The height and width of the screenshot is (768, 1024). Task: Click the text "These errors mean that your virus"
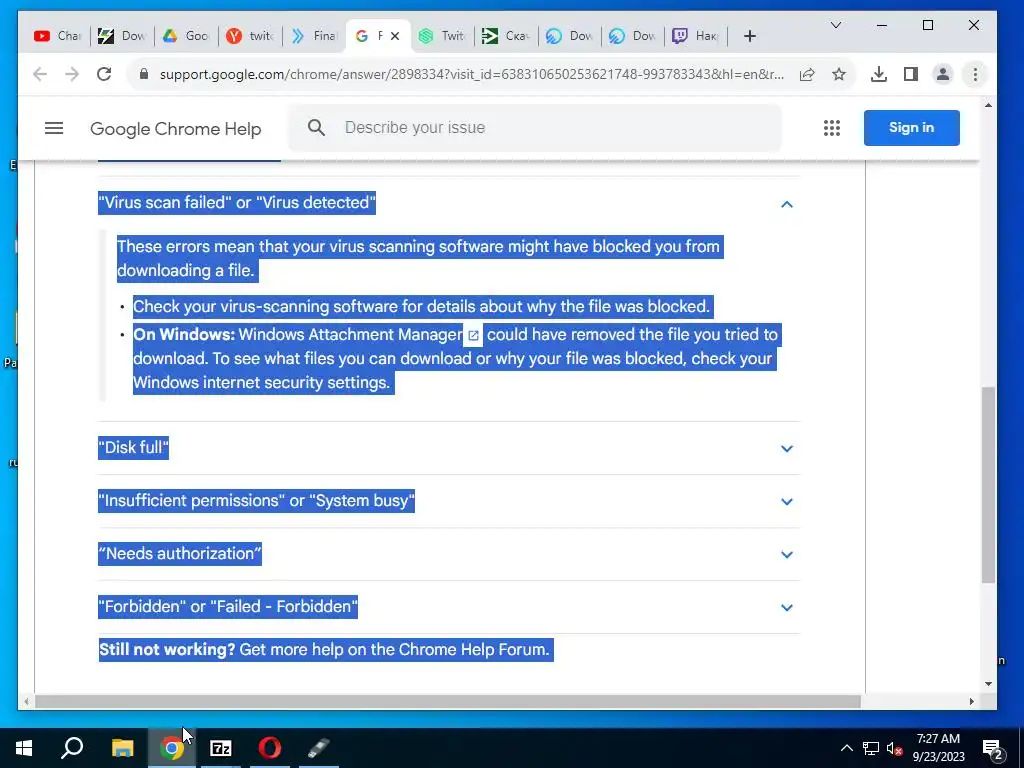coord(240,247)
